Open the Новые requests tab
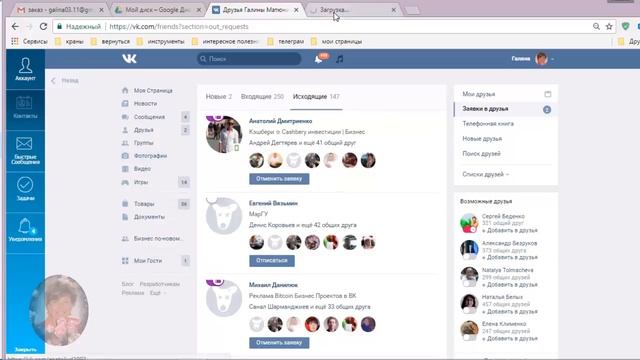The width and height of the screenshot is (640, 360). tap(219, 97)
